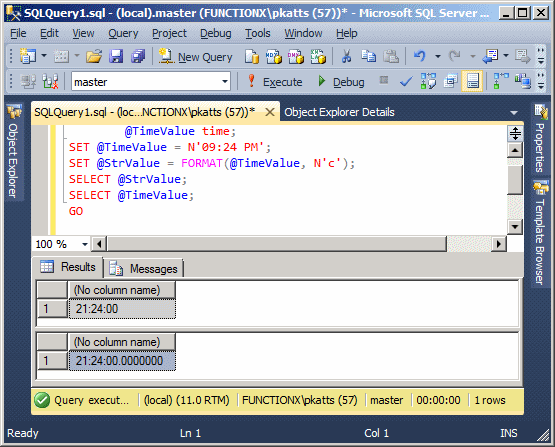555x447 pixels.
Task: Click the Undo arrow icon
Action: [x=420, y=56]
